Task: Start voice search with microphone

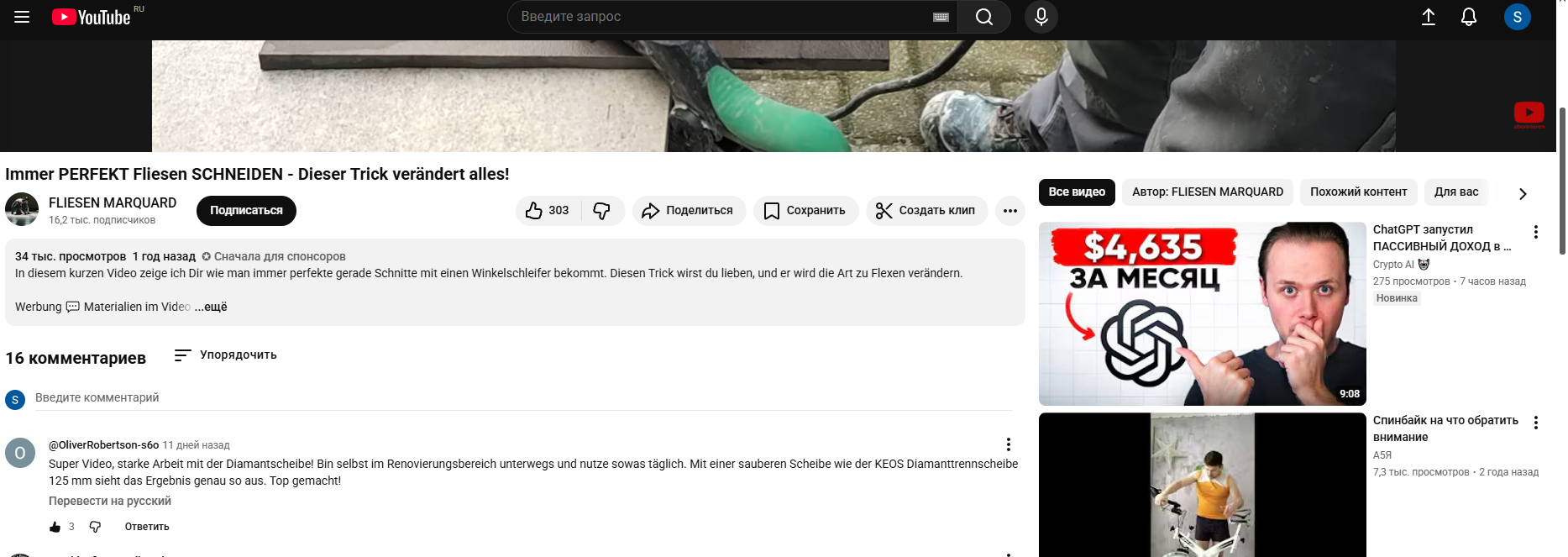Action: pos(1041,17)
